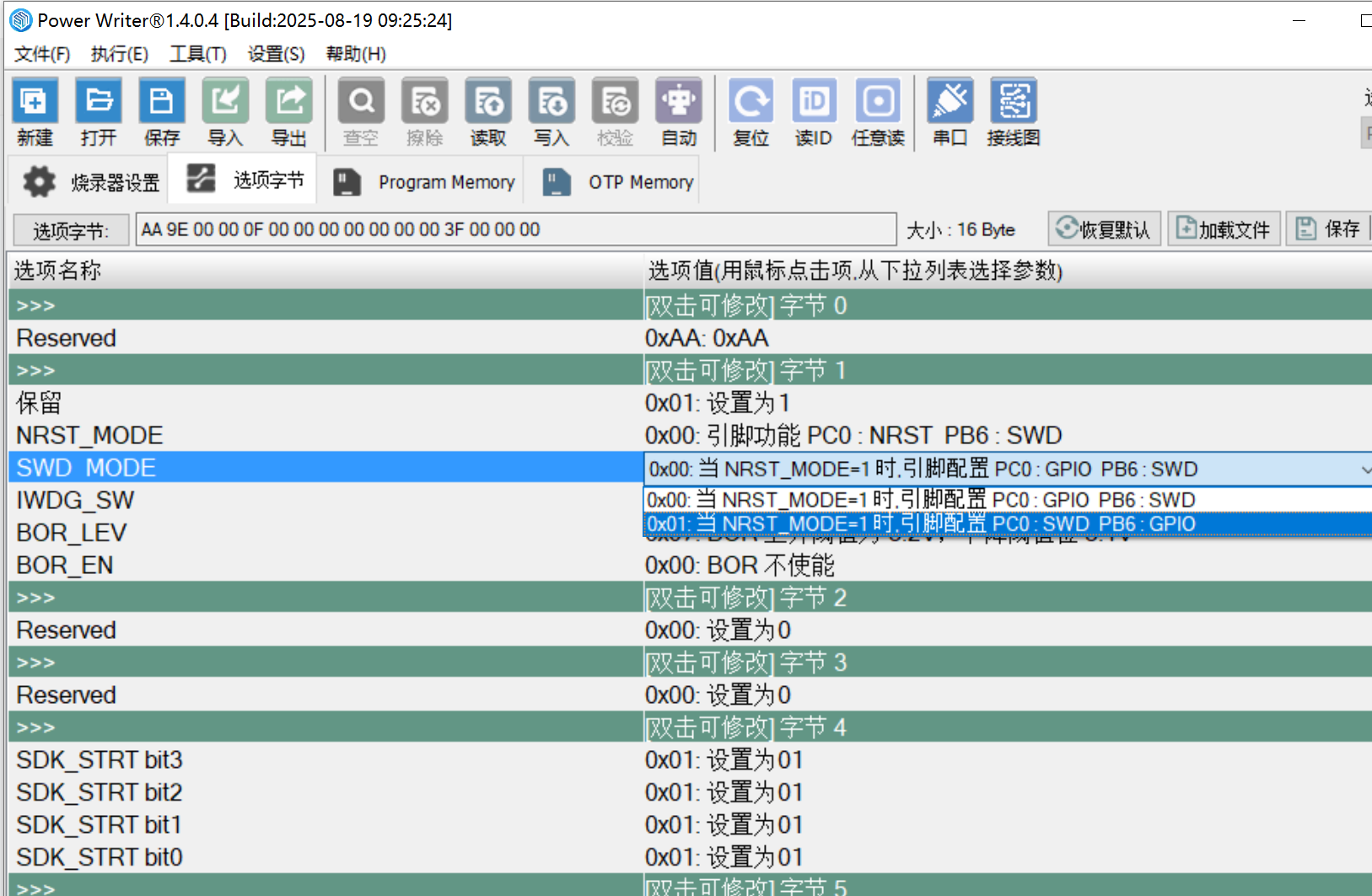Open the 帮助(H) menu
Viewport: 1372px width, 896px height.
(x=356, y=54)
